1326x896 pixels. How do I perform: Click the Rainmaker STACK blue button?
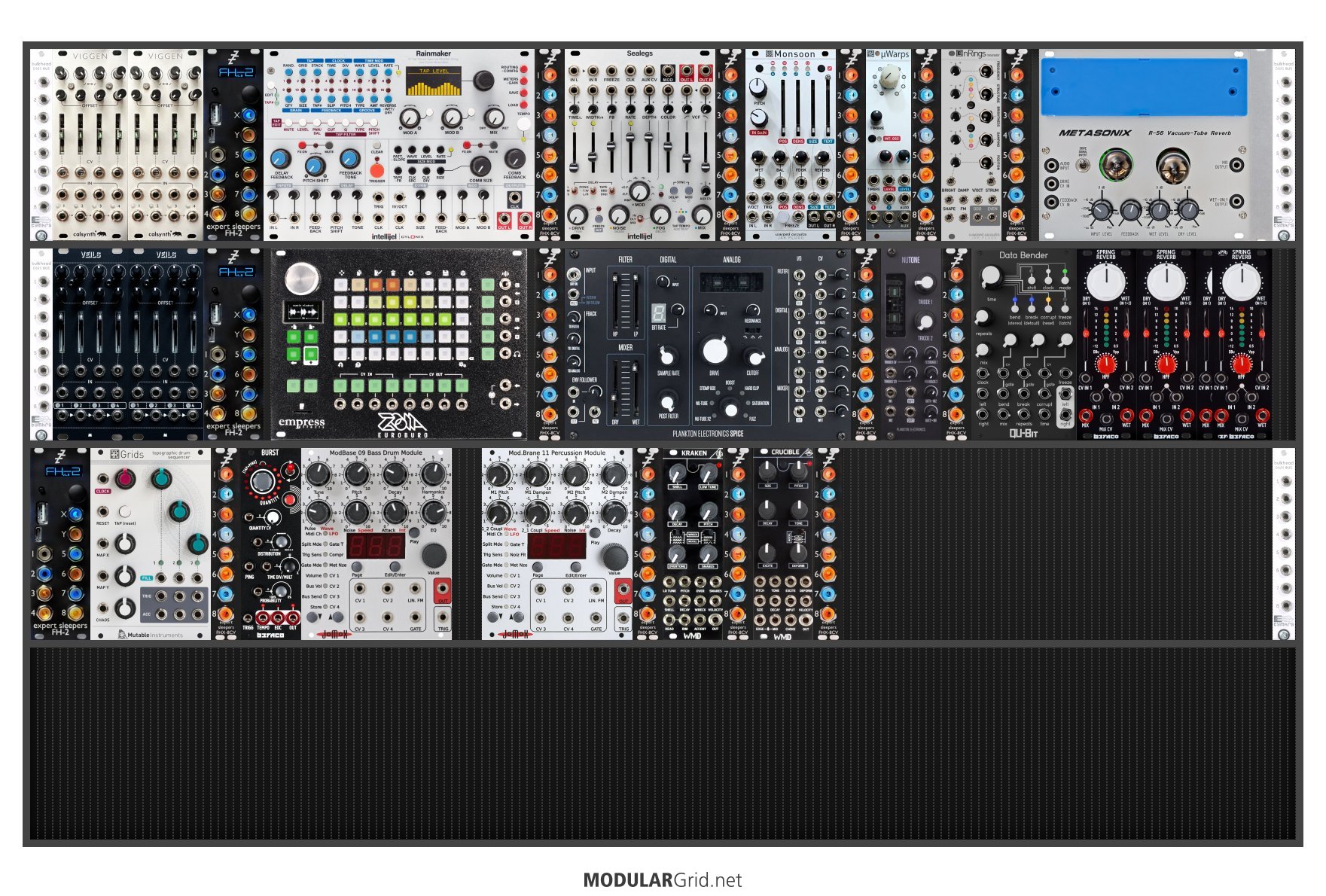317,72
